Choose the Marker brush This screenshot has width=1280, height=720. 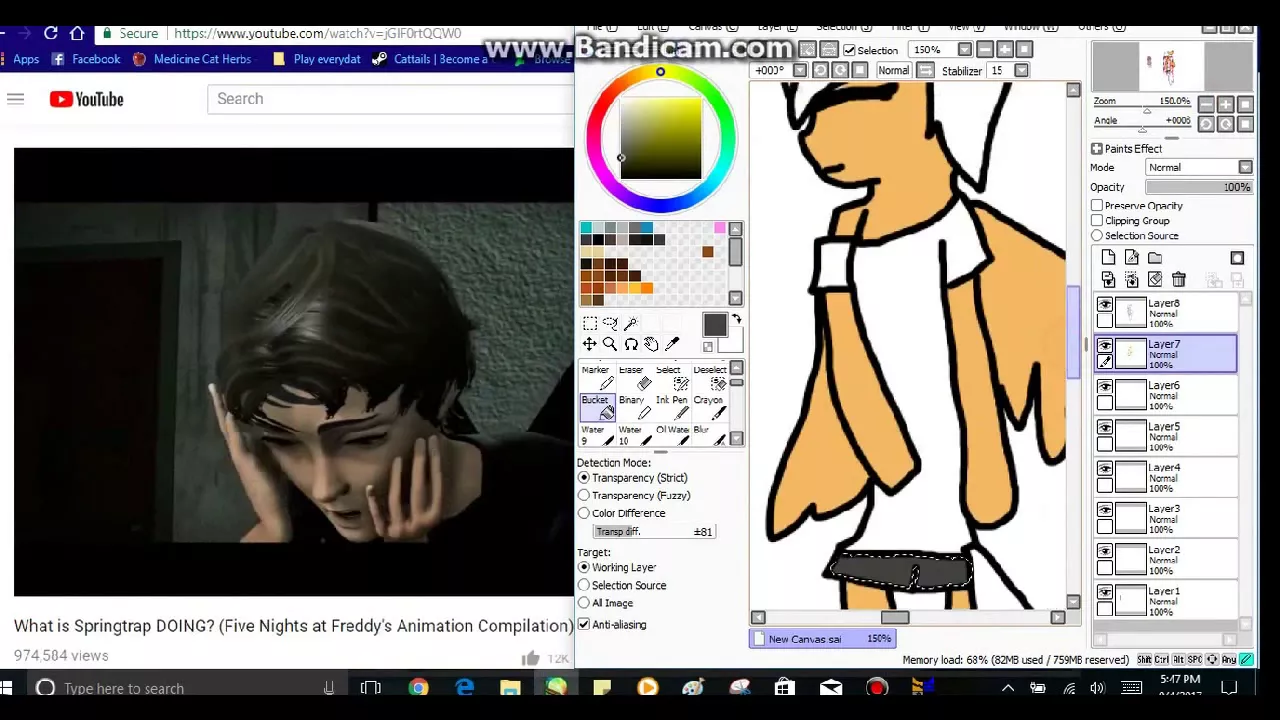(x=597, y=378)
